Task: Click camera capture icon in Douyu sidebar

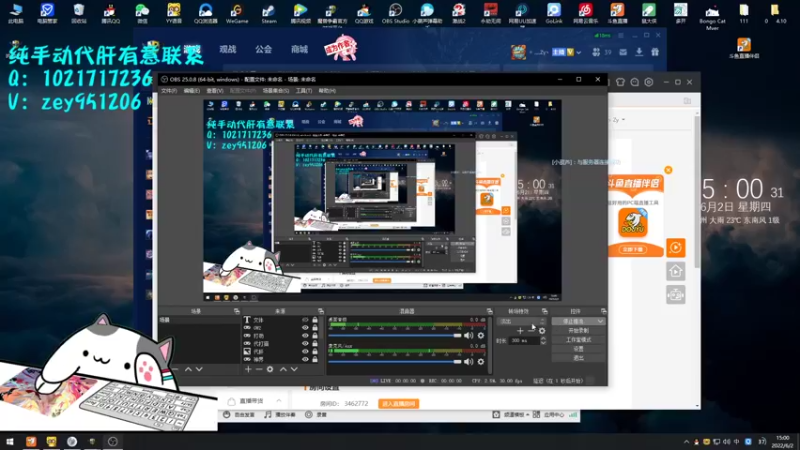Action: 676,295
